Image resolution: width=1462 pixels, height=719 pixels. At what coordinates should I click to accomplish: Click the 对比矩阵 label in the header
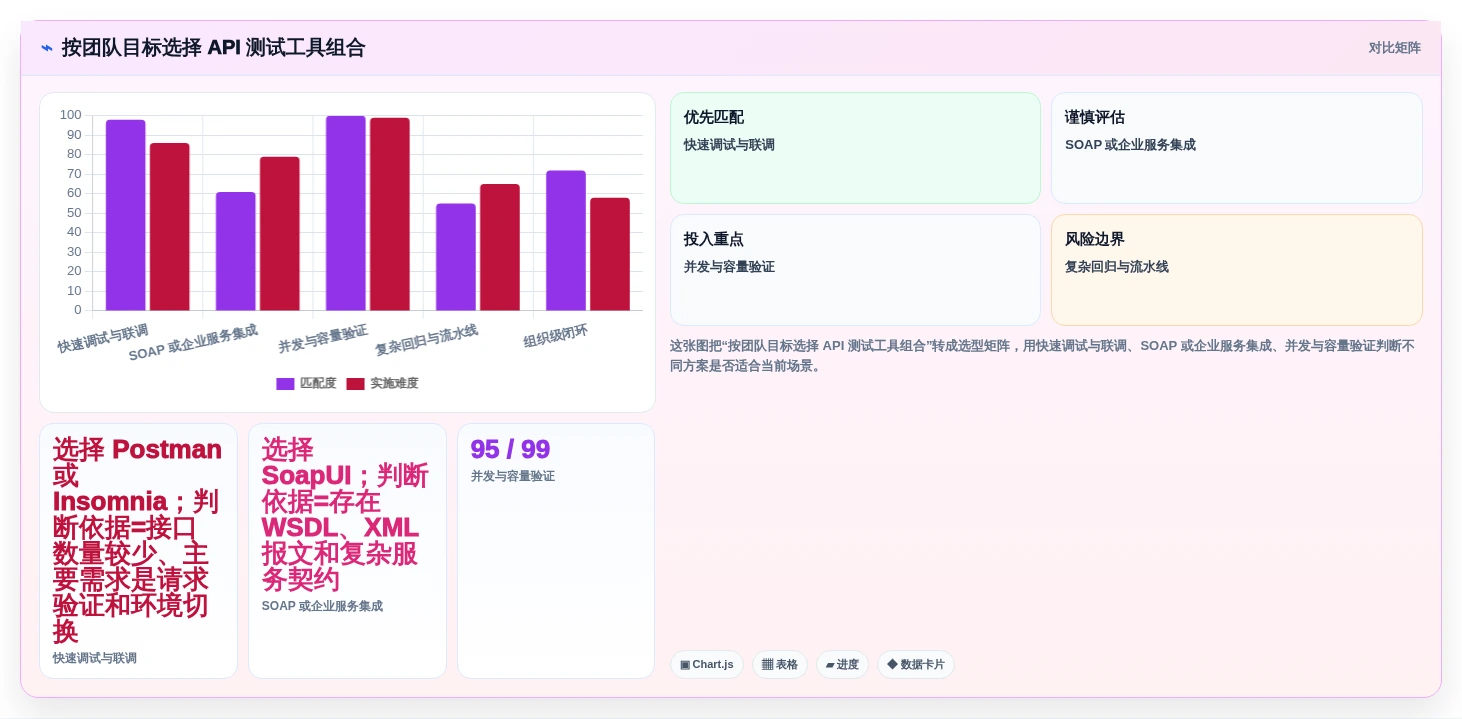[1394, 48]
